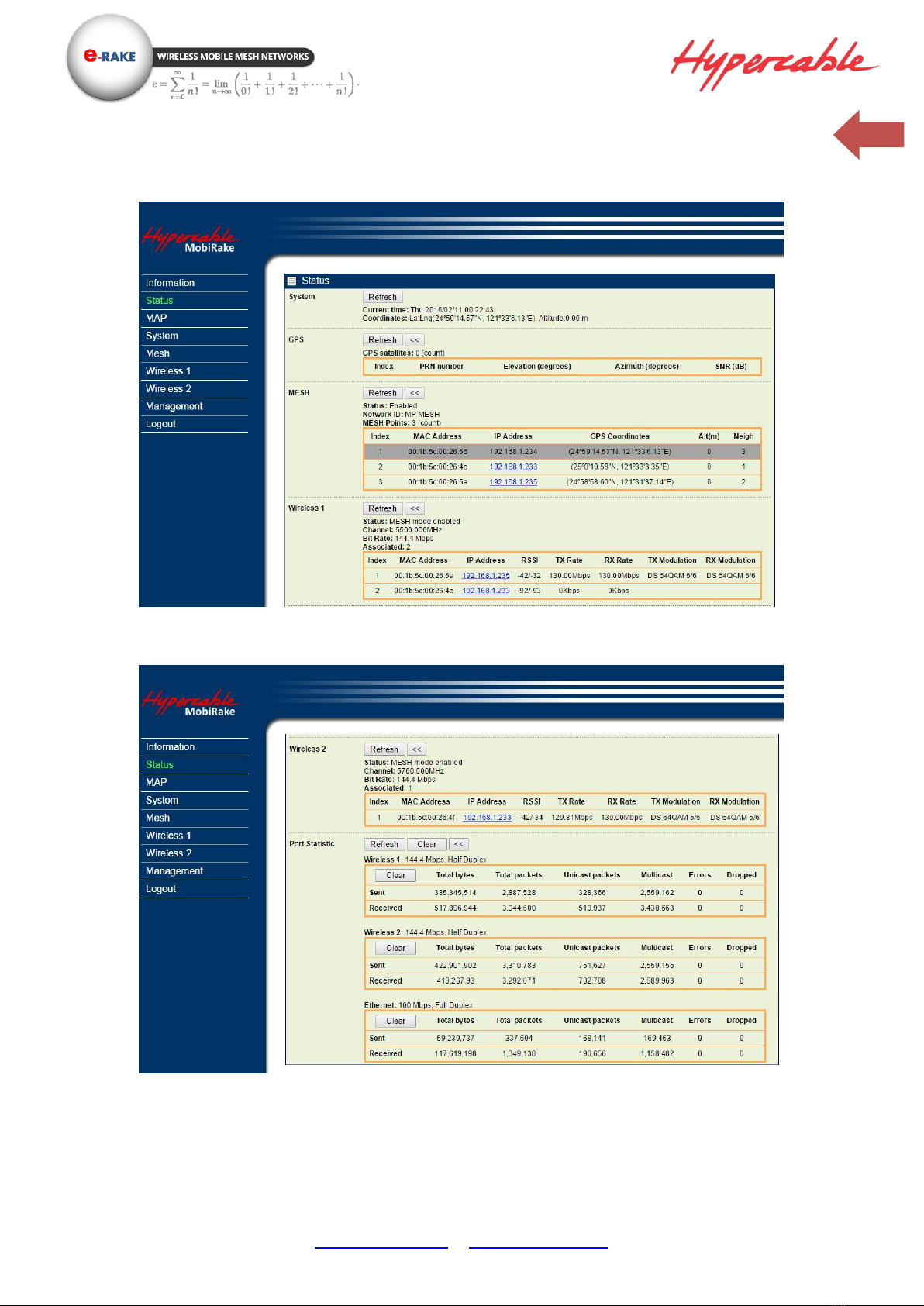The height and width of the screenshot is (1306, 924).
Task: Refresh the GPS section
Action: [383, 340]
